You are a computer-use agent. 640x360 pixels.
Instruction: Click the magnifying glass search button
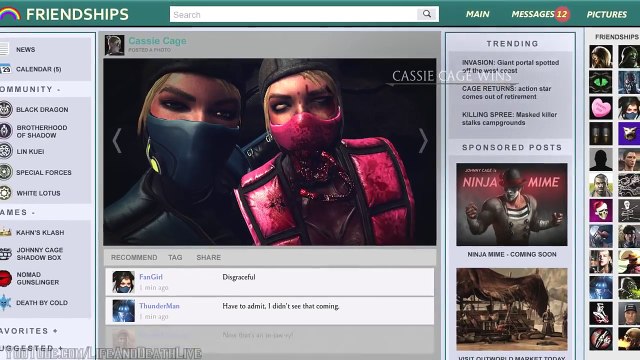point(427,14)
